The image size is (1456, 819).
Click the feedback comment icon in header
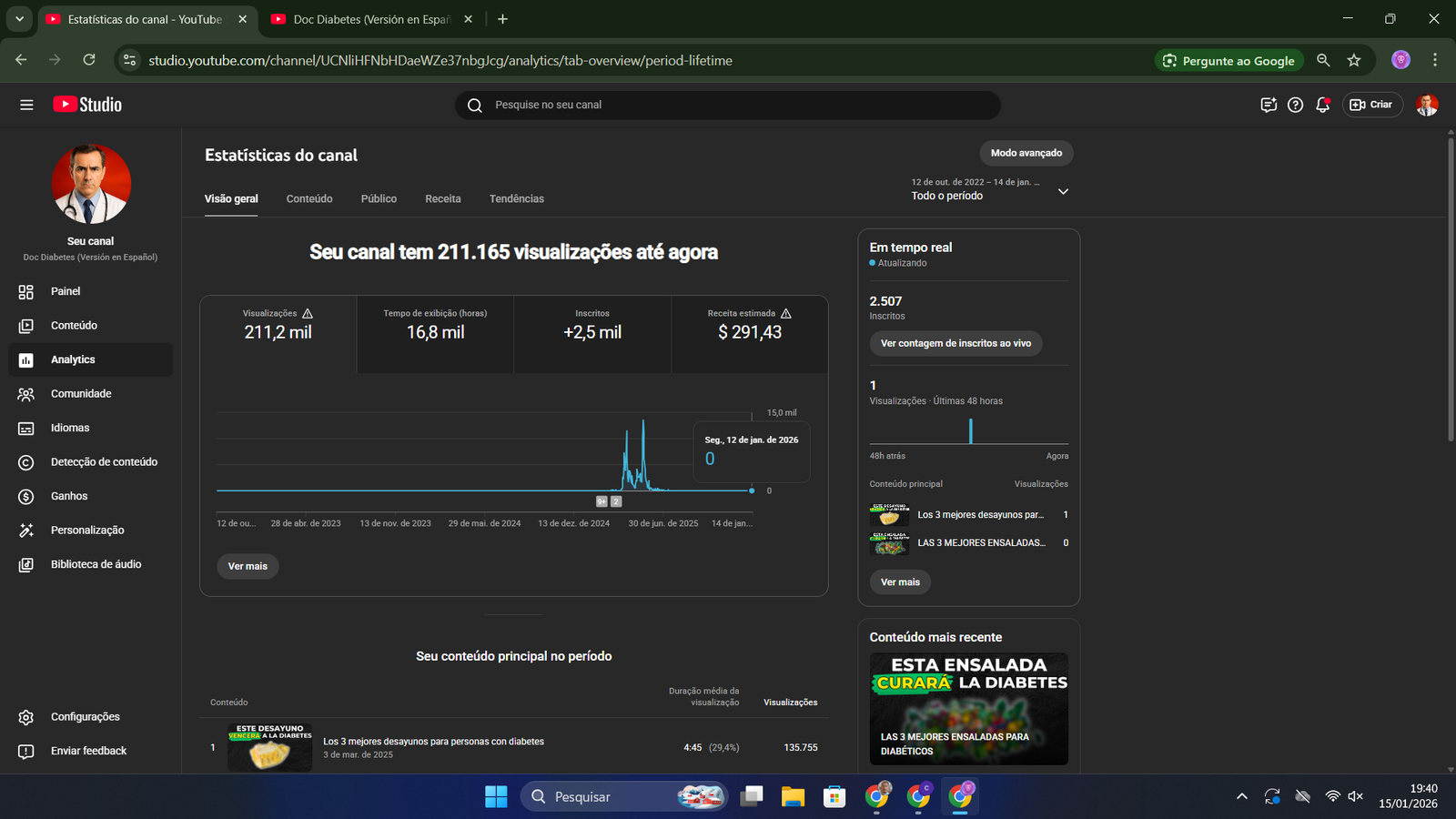click(x=1269, y=105)
